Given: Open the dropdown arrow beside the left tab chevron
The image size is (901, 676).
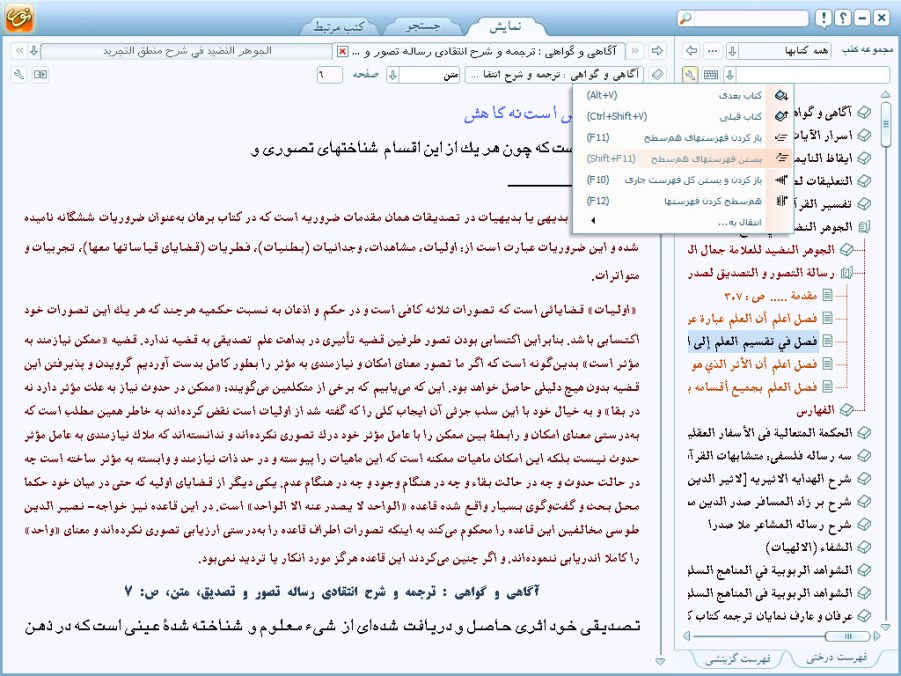Looking at the screenshot, I should [x=34, y=51].
